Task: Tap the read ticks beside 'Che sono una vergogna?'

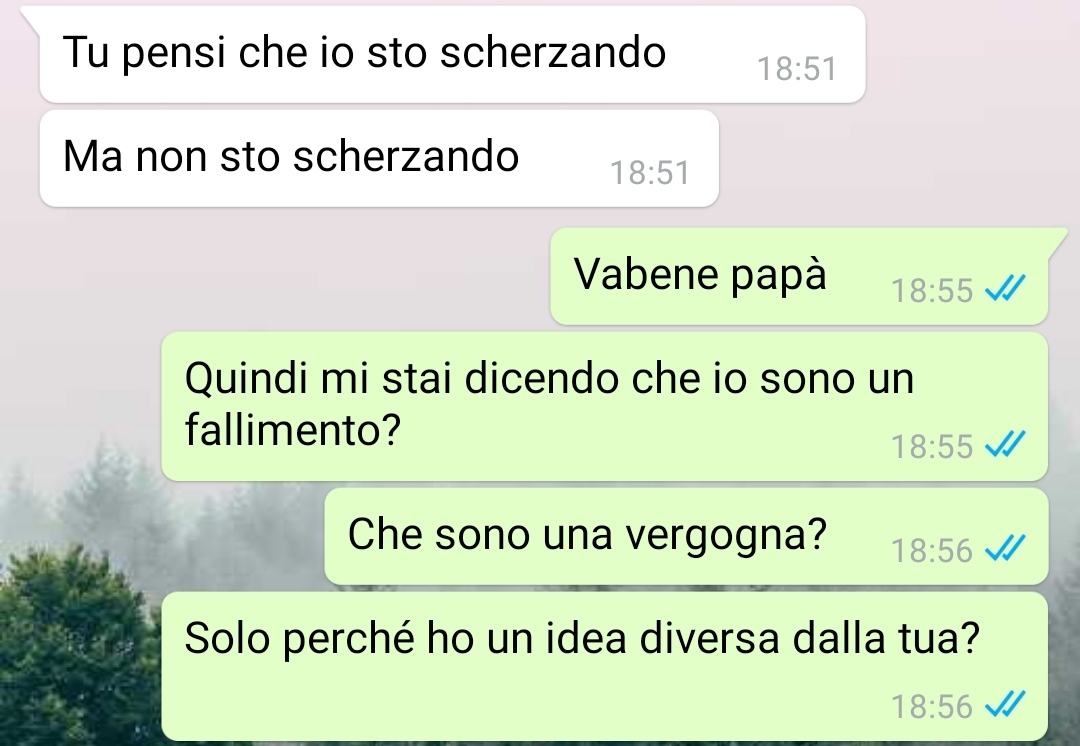Action: 1006,548
